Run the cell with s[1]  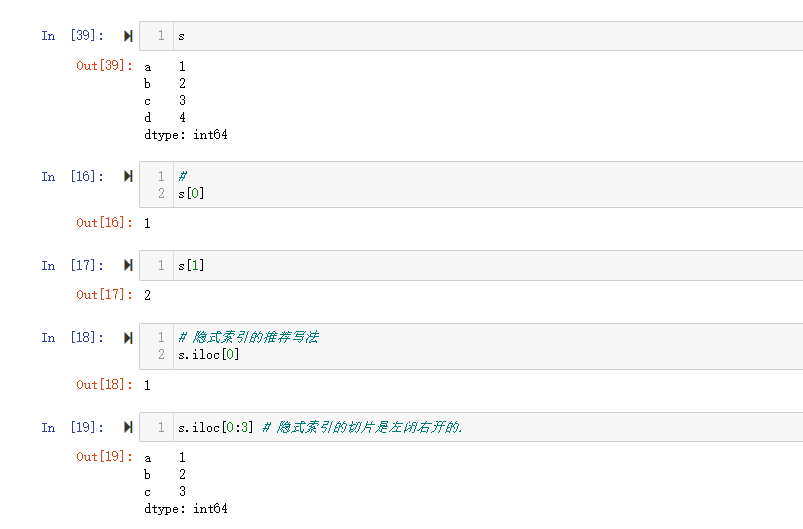pyautogui.click(x=128, y=266)
